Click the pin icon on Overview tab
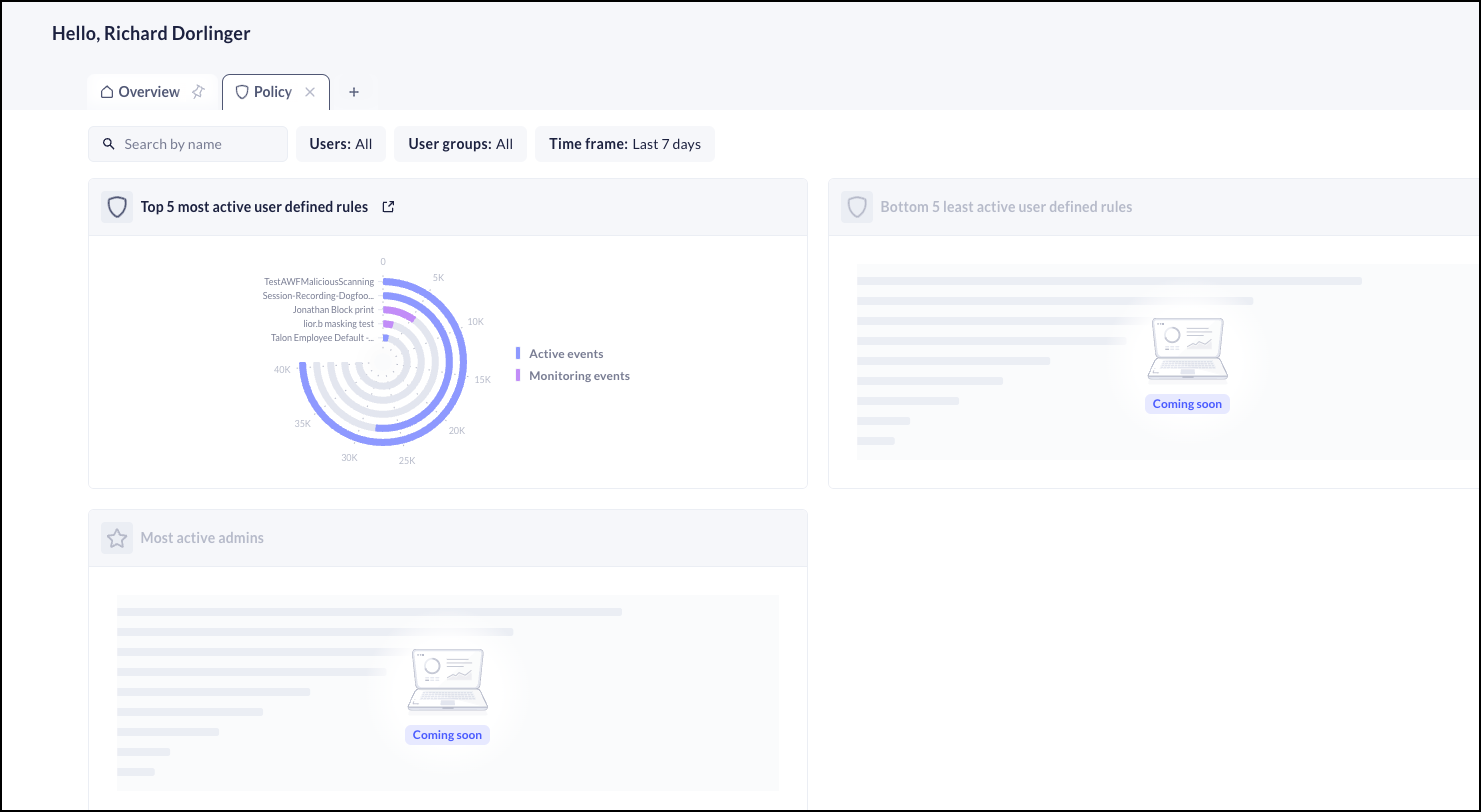Image resolution: width=1481 pixels, height=812 pixels. tap(198, 92)
